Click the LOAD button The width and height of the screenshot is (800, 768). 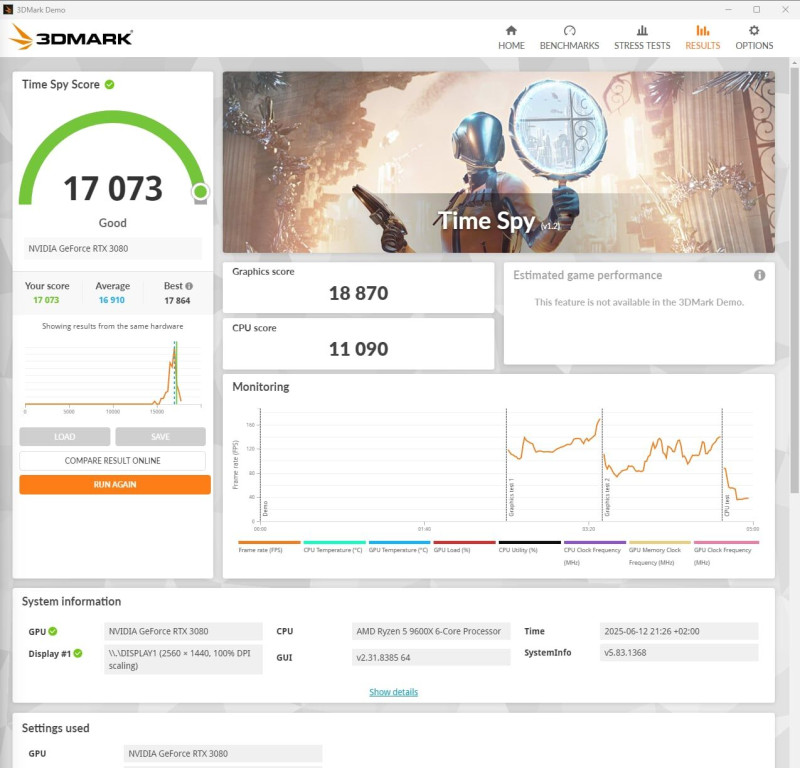point(65,437)
